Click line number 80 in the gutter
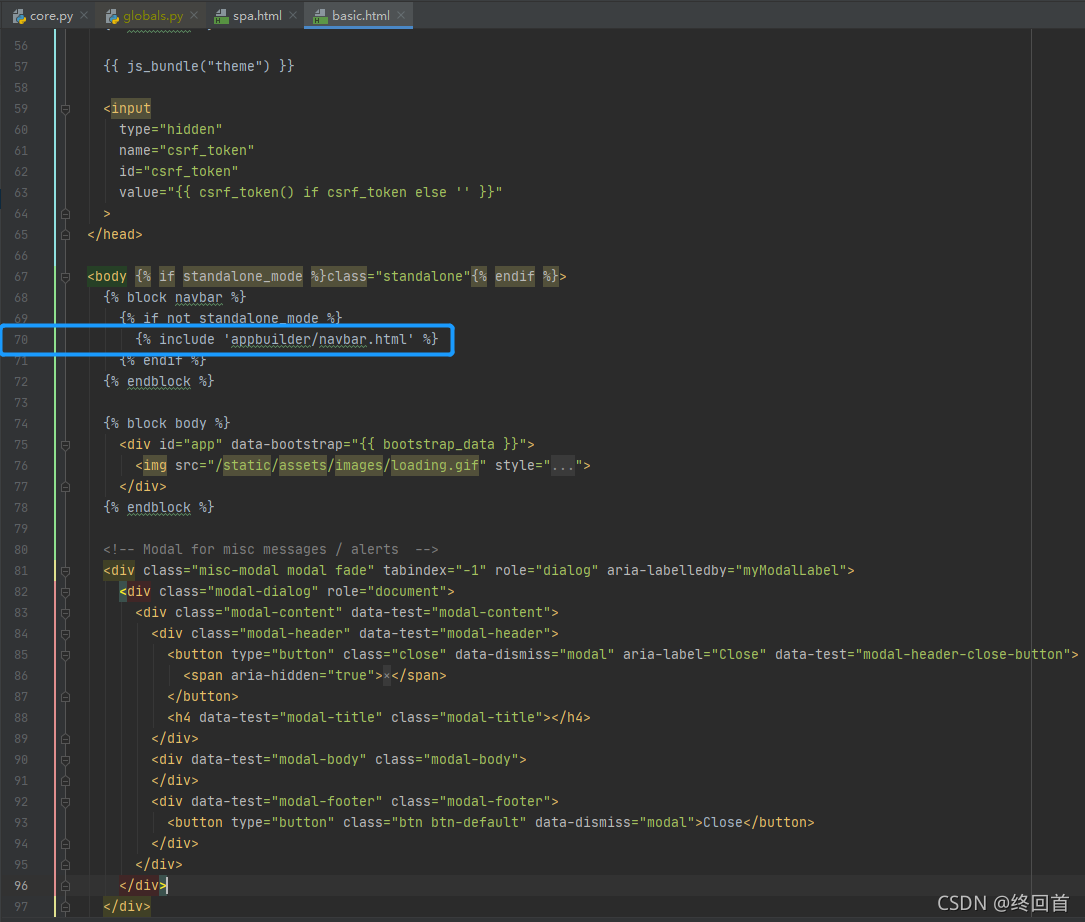Screen dimensions: 1085x922 pyautogui.click(x=21, y=550)
